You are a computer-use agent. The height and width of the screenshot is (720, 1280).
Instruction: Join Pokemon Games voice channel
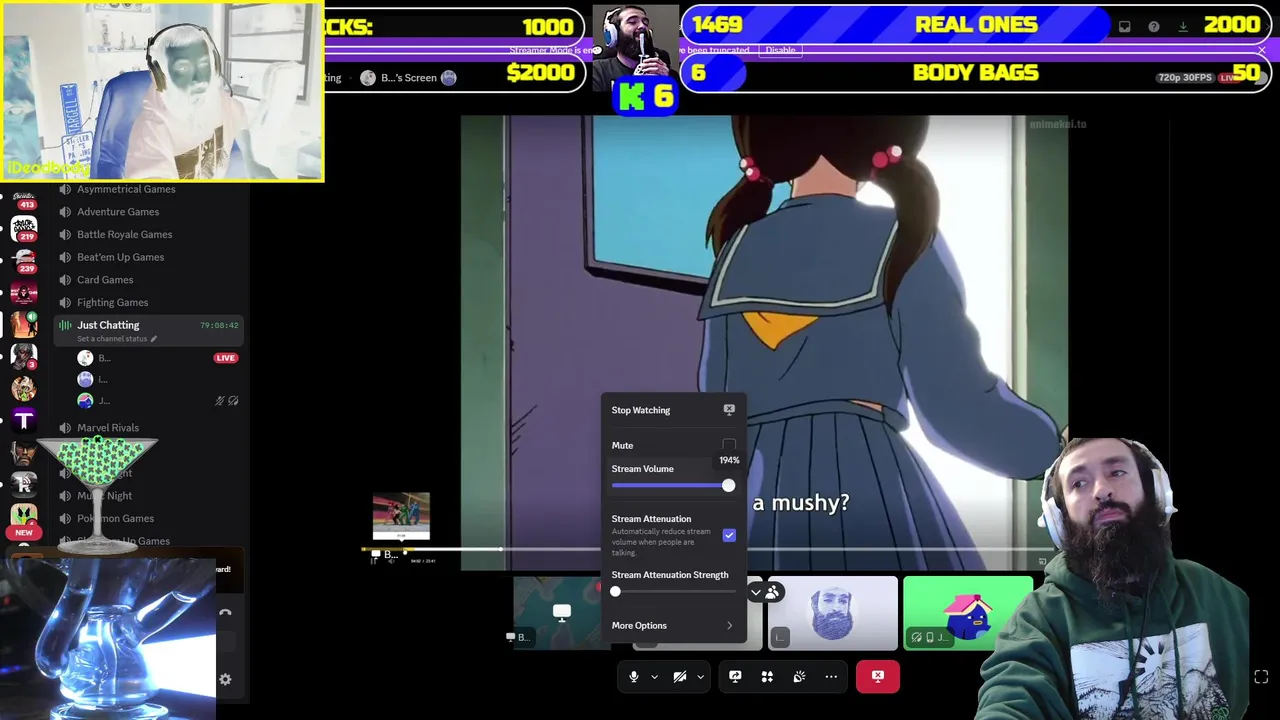coord(116,519)
